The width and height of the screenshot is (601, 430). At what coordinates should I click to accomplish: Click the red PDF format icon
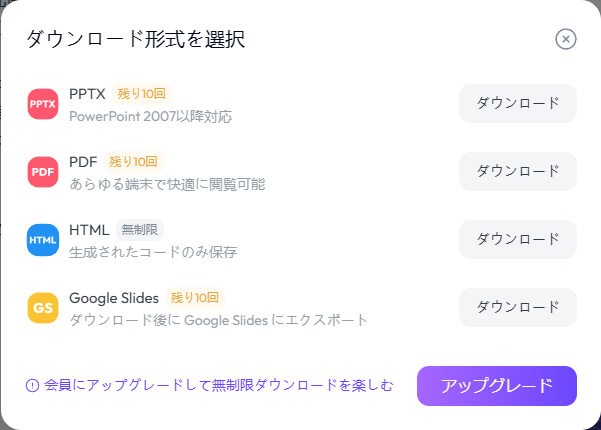43,172
